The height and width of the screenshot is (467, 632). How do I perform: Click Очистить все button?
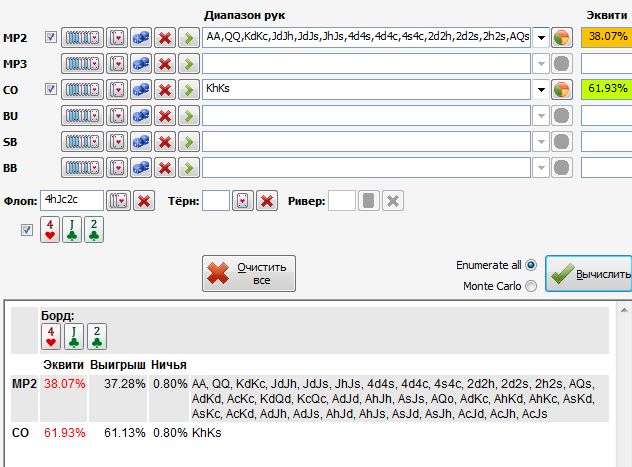click(x=249, y=274)
